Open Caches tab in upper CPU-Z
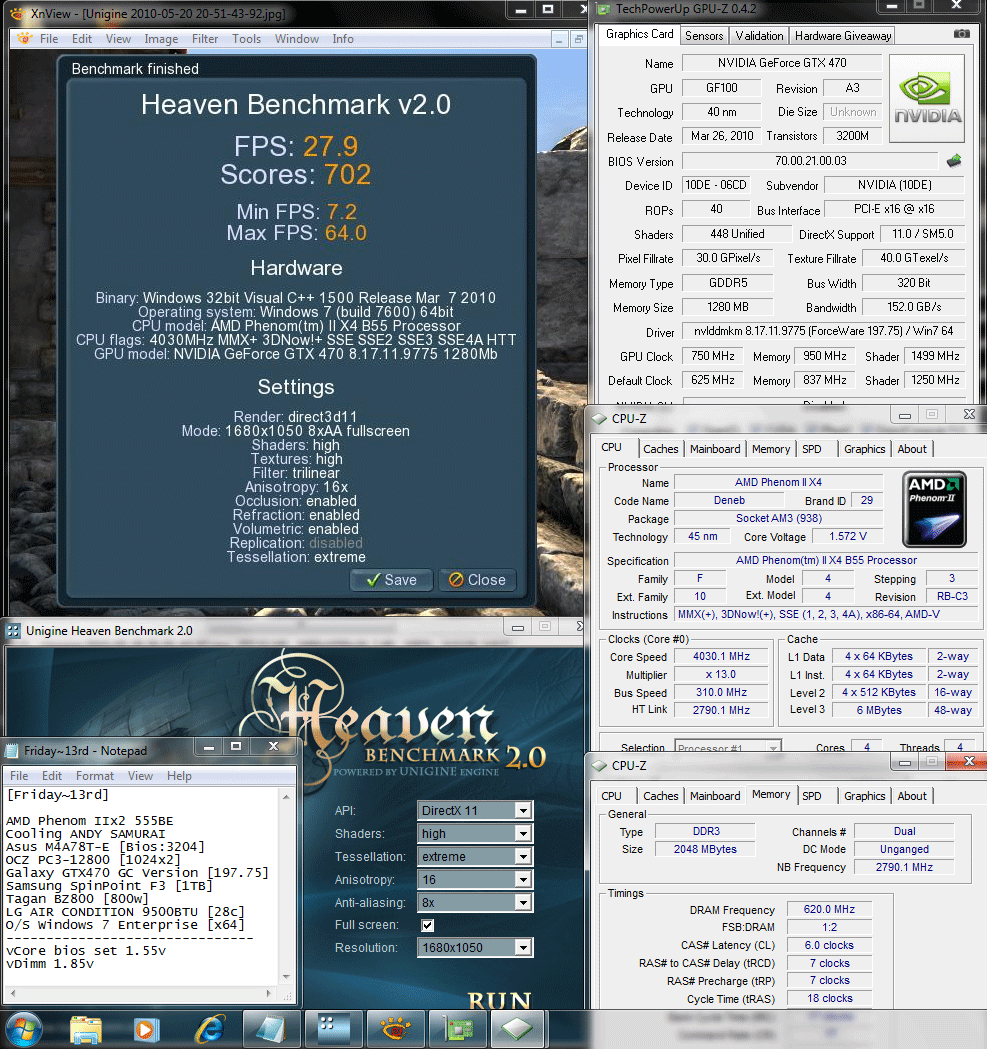Image resolution: width=987 pixels, height=1049 pixels. 660,449
